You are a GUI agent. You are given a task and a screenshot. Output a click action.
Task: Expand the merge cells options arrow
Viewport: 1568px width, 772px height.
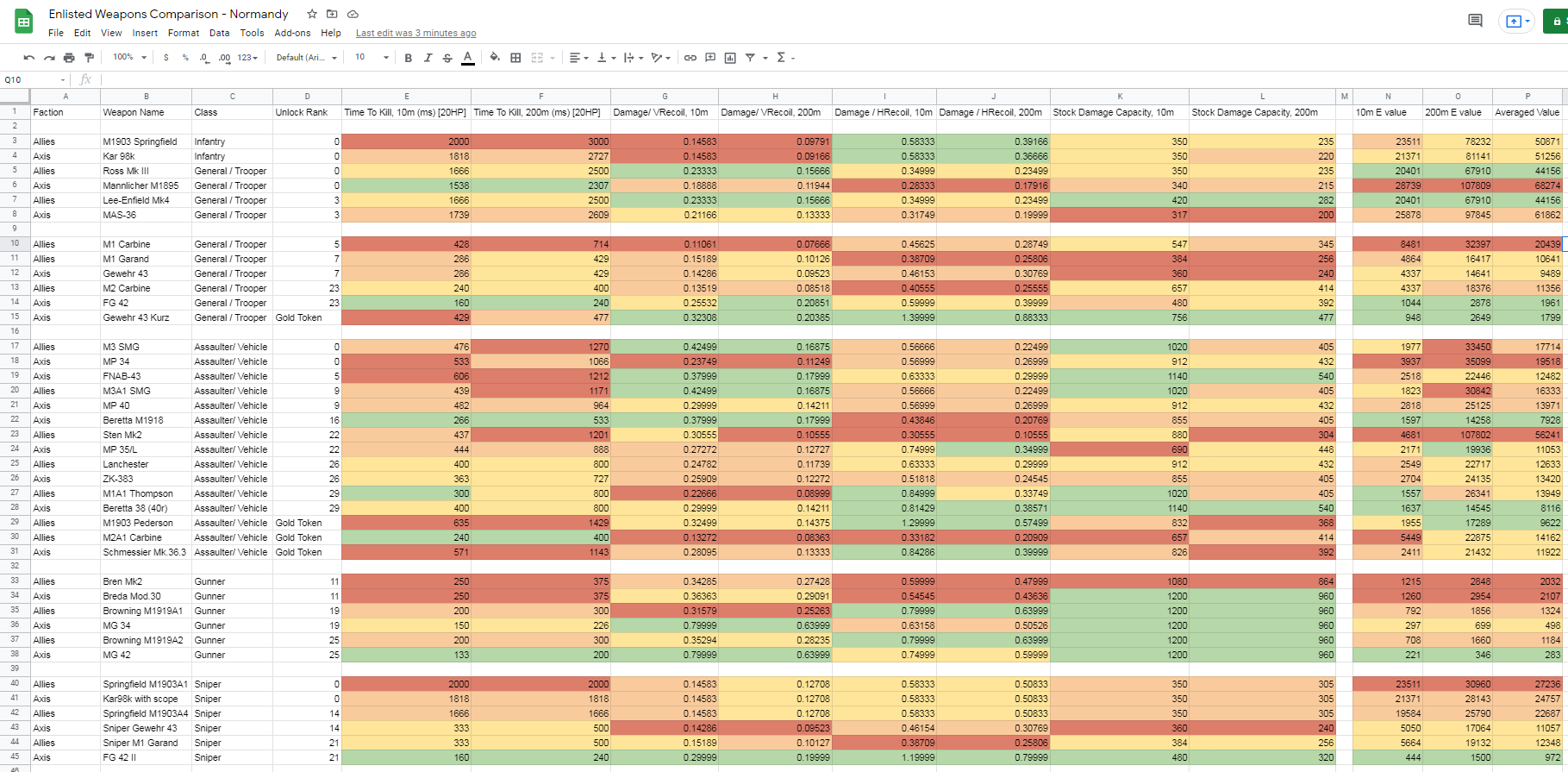tap(553, 58)
